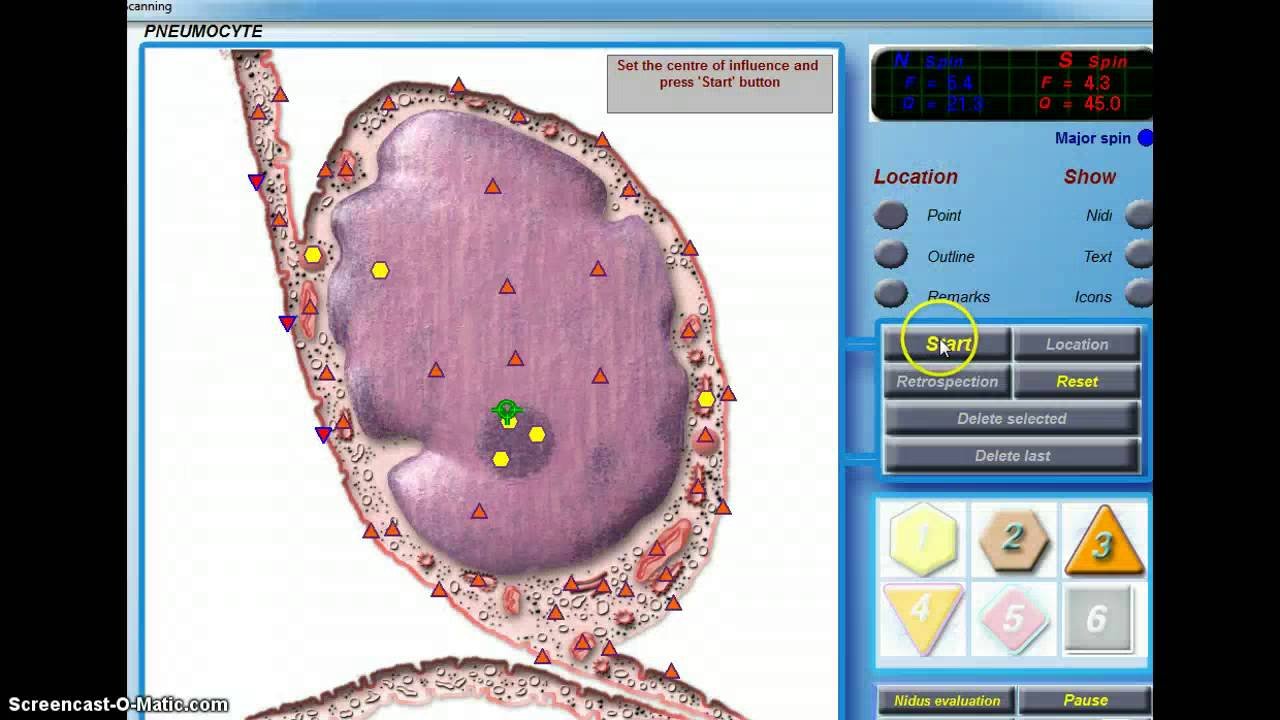Select Point location mode
1280x720 pixels.
(x=890, y=215)
